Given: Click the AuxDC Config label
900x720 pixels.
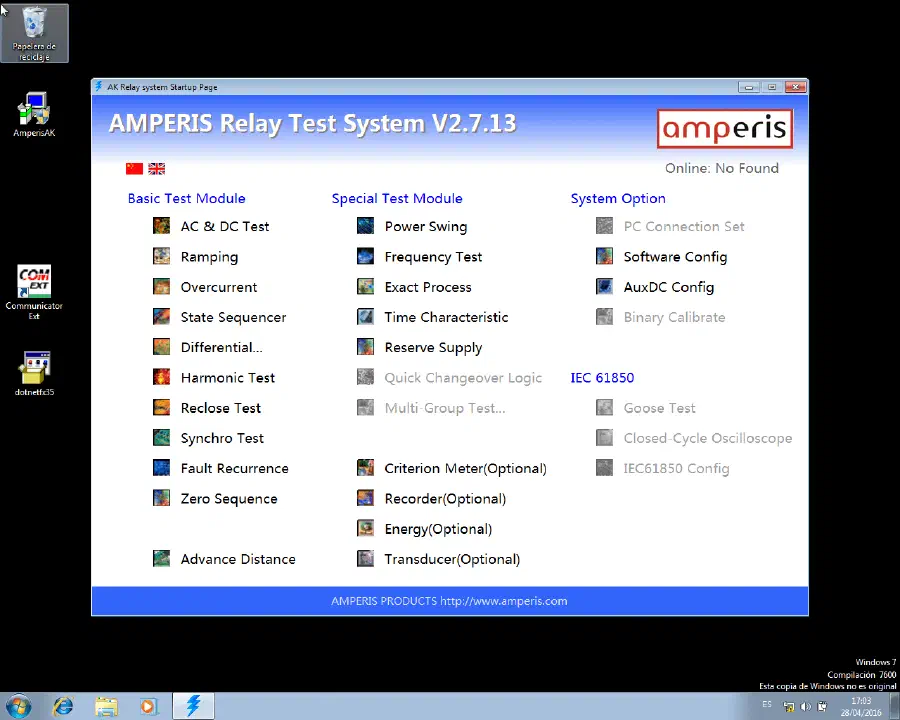Looking at the screenshot, I should [669, 287].
